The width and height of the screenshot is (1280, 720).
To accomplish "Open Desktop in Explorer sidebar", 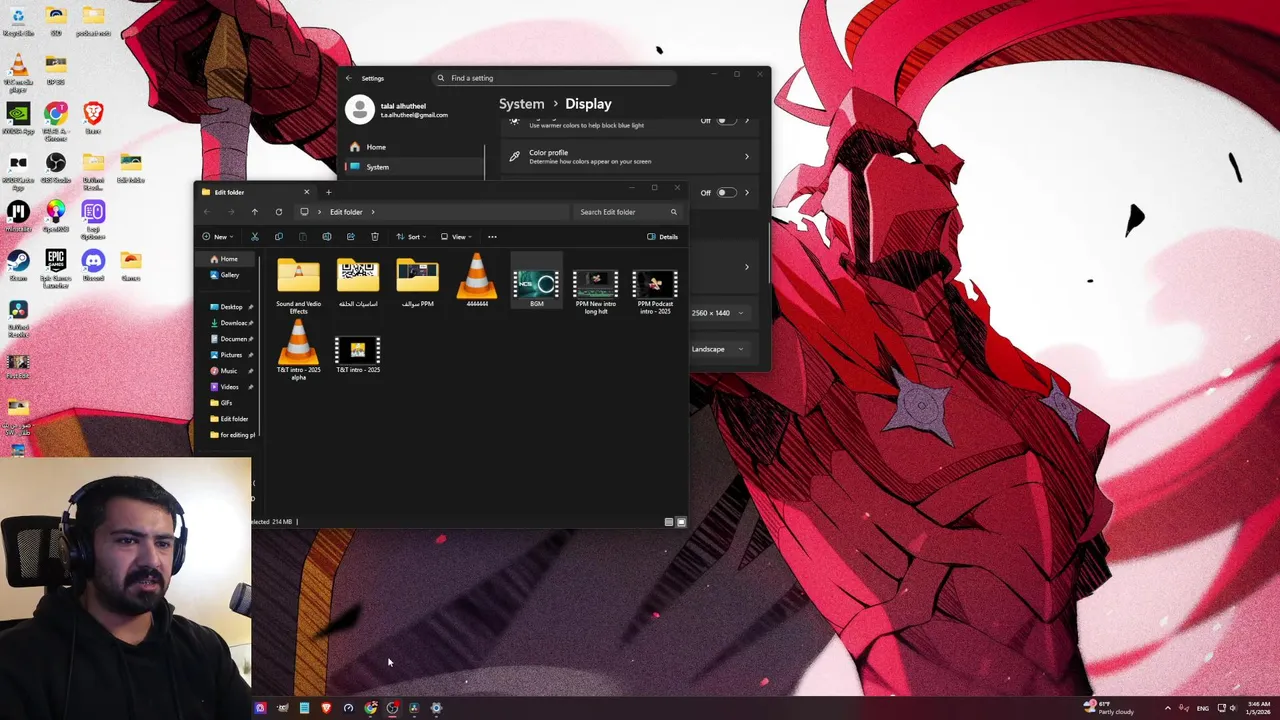I will (226, 307).
